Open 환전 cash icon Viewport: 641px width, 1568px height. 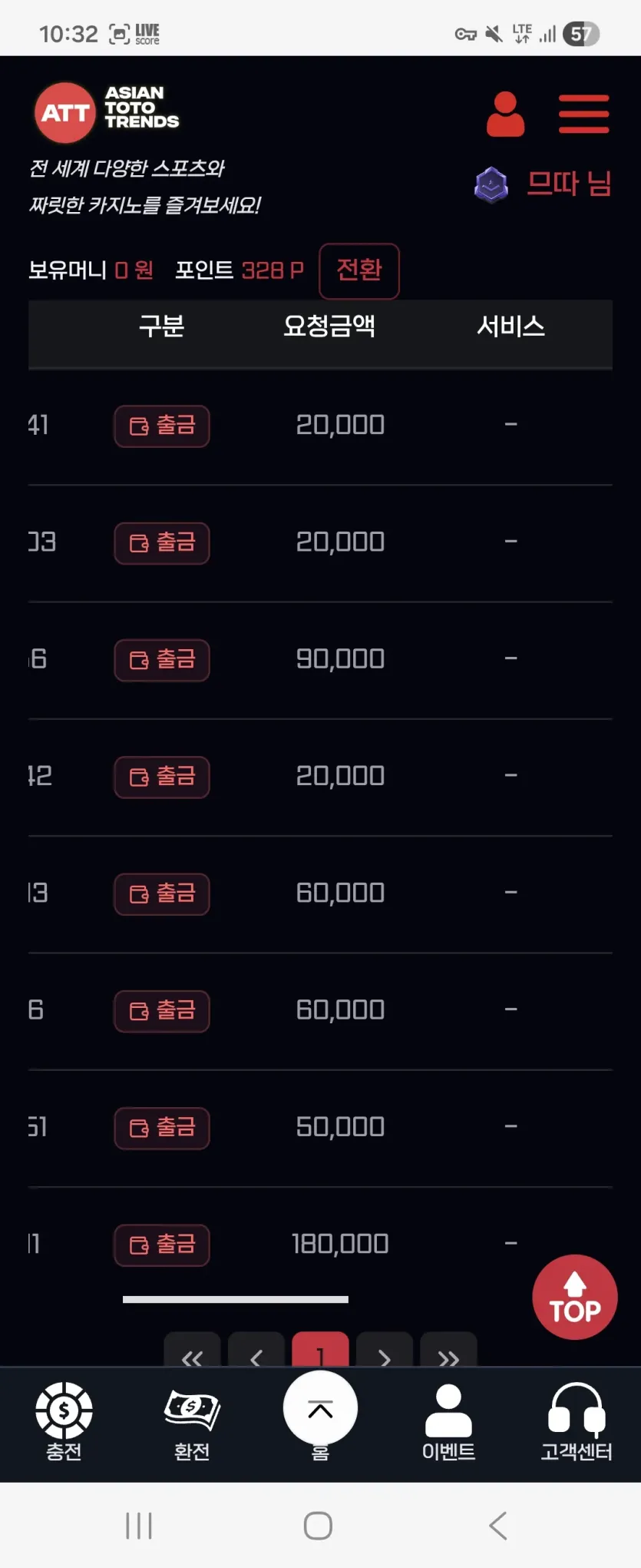click(192, 1411)
